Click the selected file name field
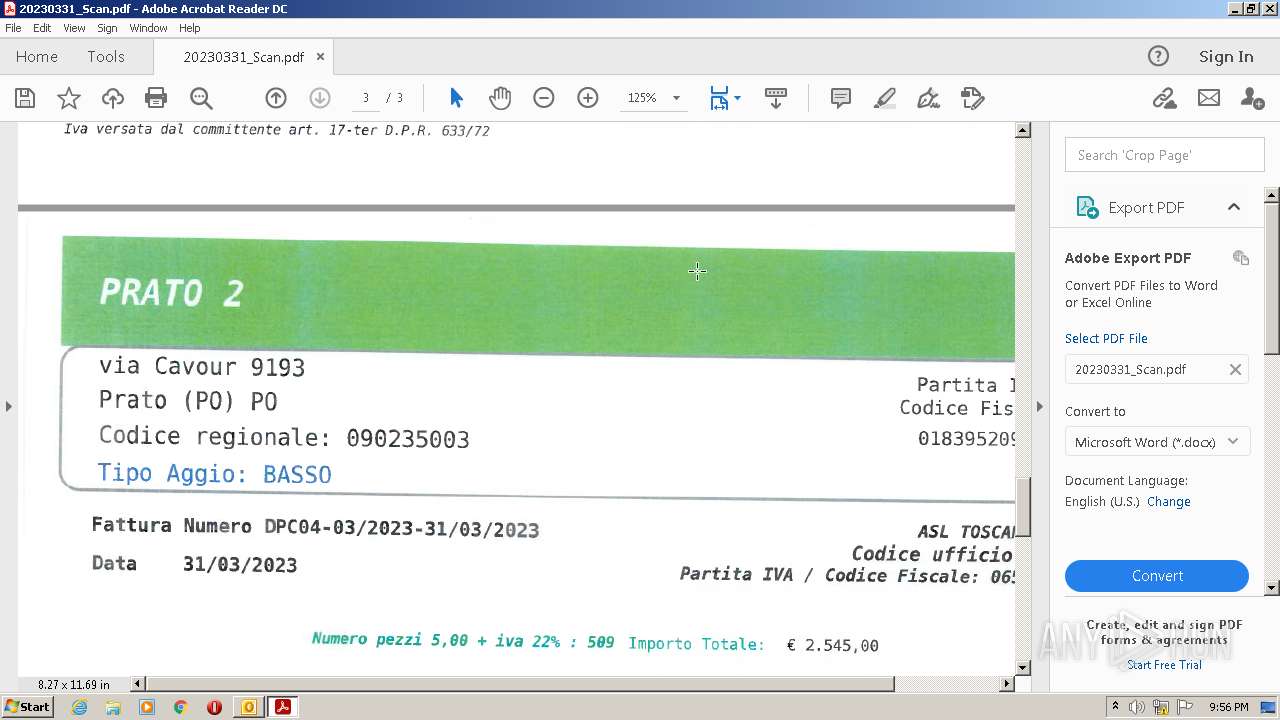 coord(1157,369)
